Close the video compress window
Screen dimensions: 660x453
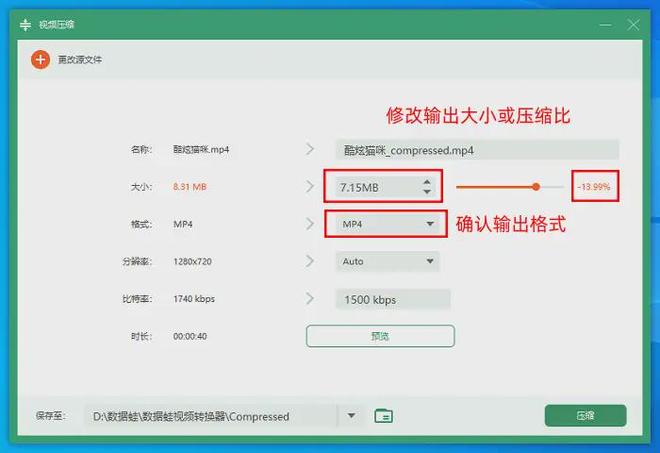[633, 25]
